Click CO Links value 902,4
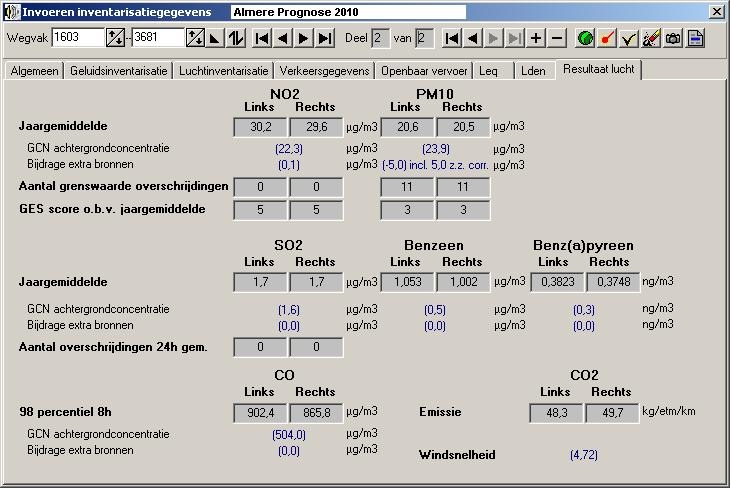This screenshot has height=488, width=730. [x=260, y=413]
